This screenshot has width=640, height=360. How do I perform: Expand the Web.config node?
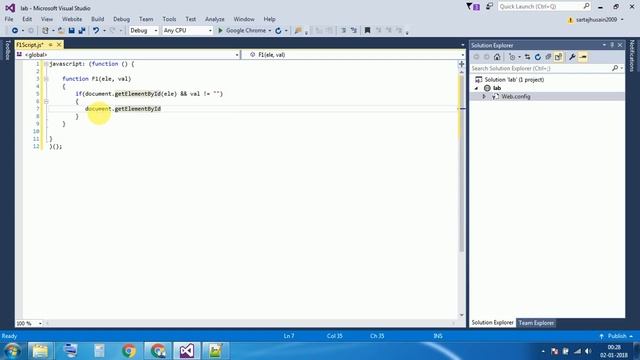(484, 97)
